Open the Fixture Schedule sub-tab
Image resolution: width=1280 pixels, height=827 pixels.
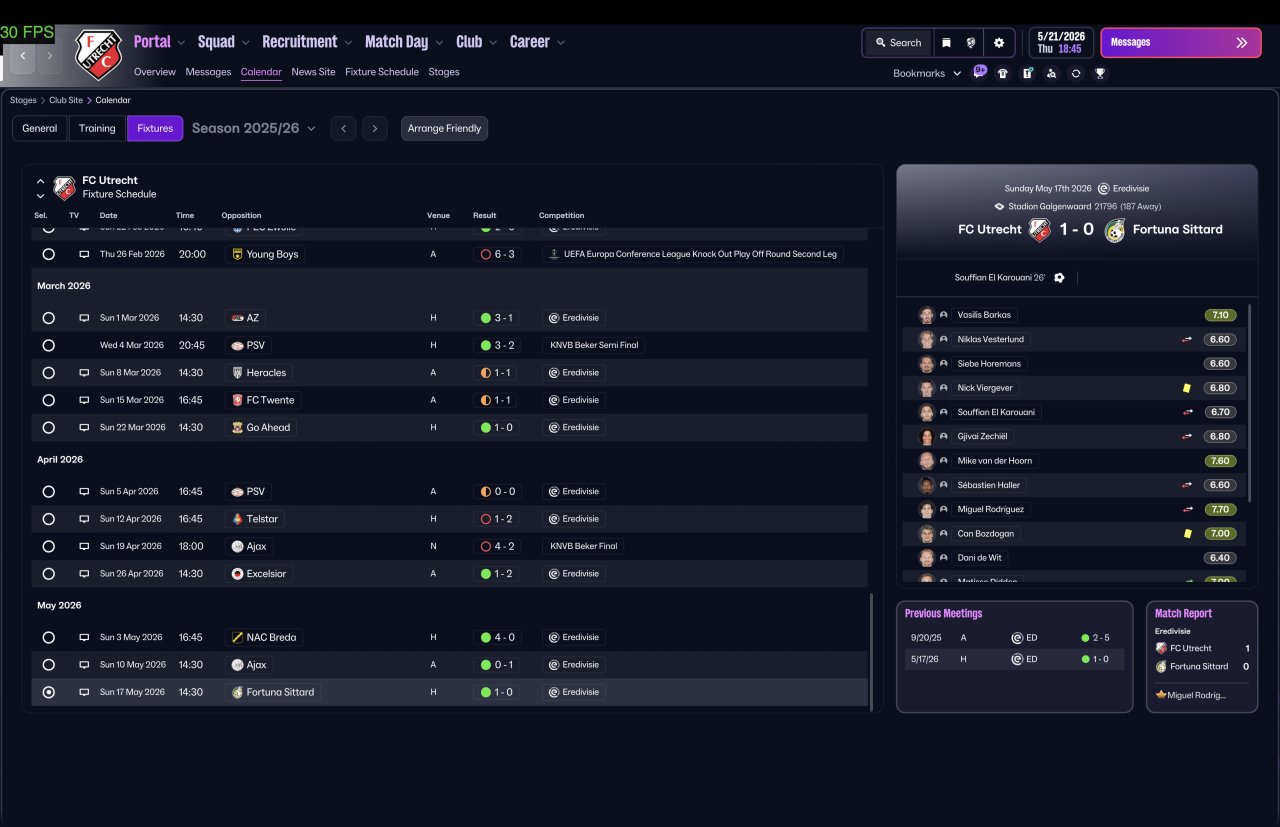[x=382, y=72]
